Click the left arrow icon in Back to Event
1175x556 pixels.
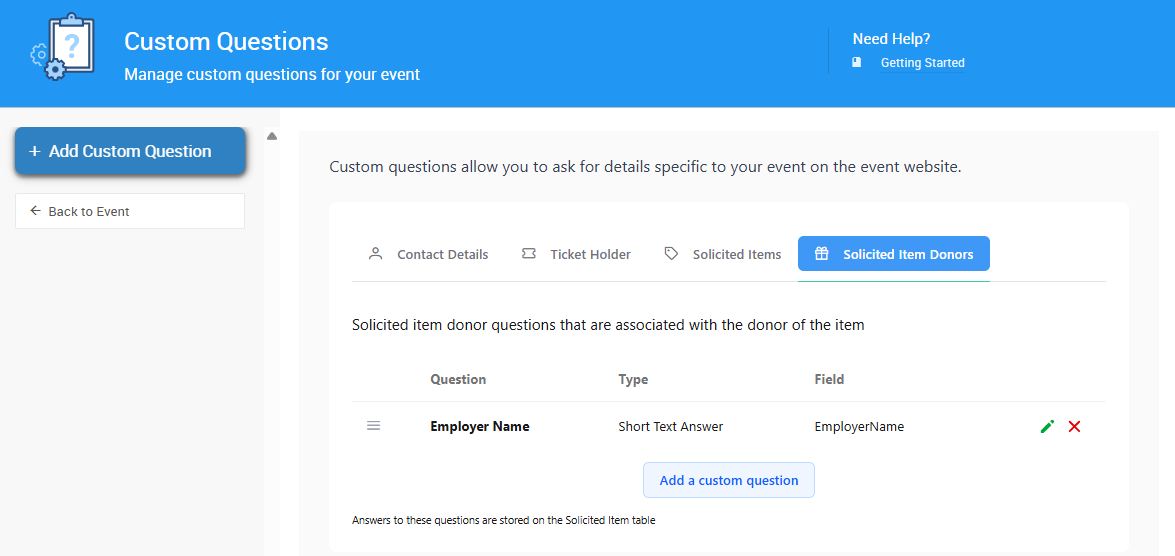click(35, 211)
